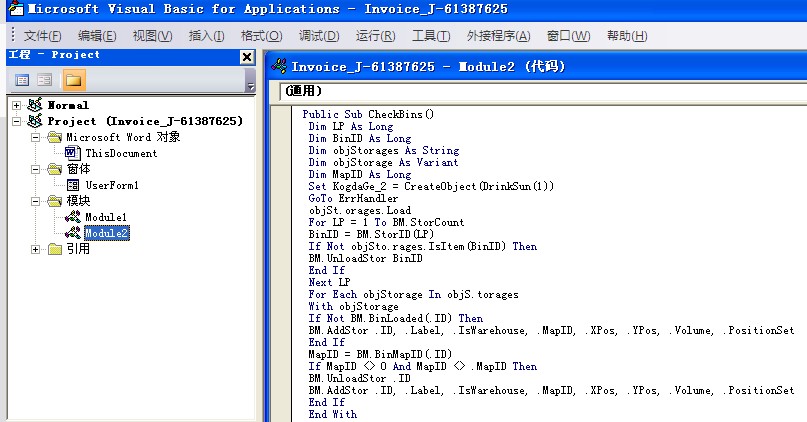
Task: Click the 引用 folder icon
Action: 55,250
